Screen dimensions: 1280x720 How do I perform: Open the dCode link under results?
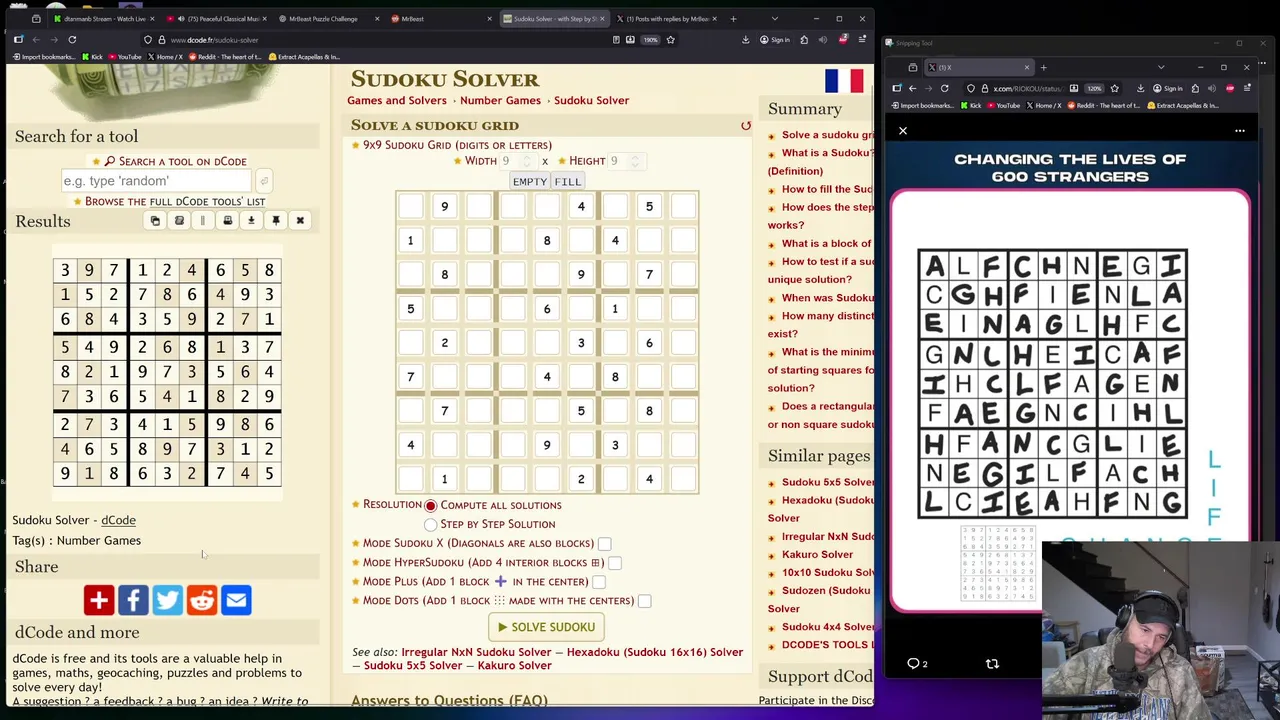118,520
